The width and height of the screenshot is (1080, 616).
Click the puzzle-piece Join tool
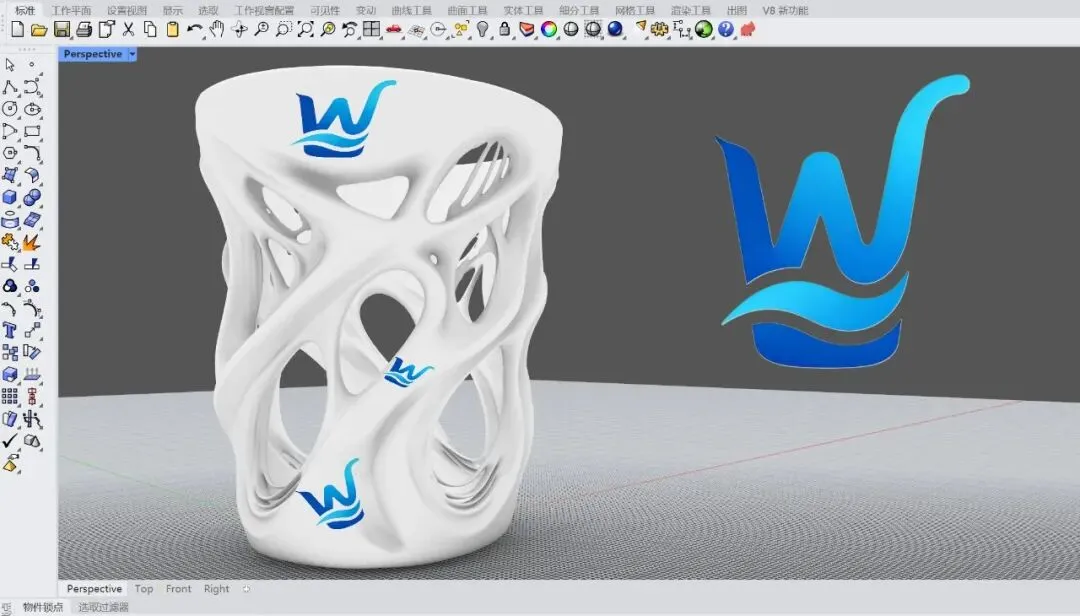pyautogui.click(x=10, y=242)
